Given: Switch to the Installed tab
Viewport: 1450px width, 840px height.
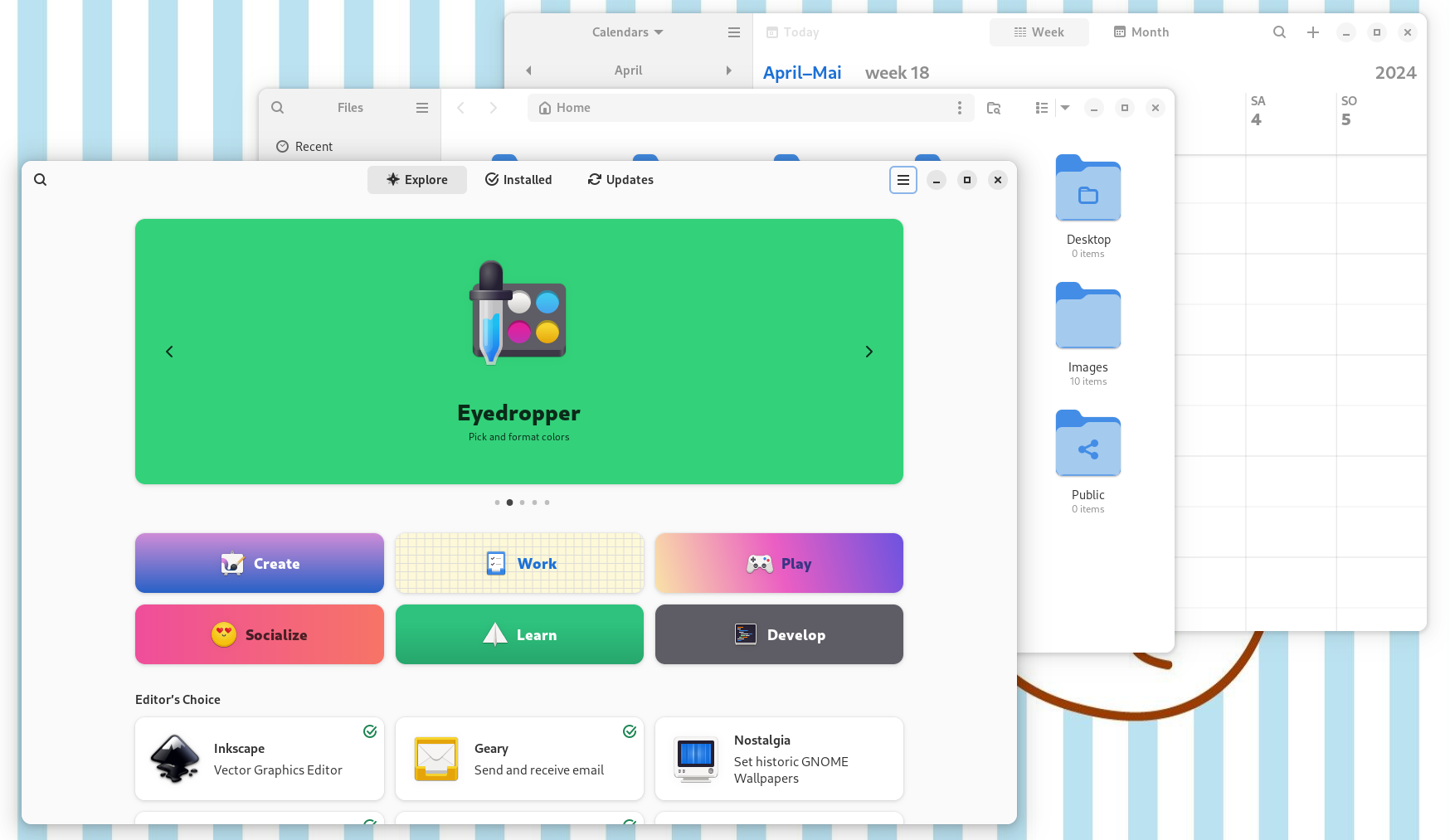Looking at the screenshot, I should click(x=518, y=180).
